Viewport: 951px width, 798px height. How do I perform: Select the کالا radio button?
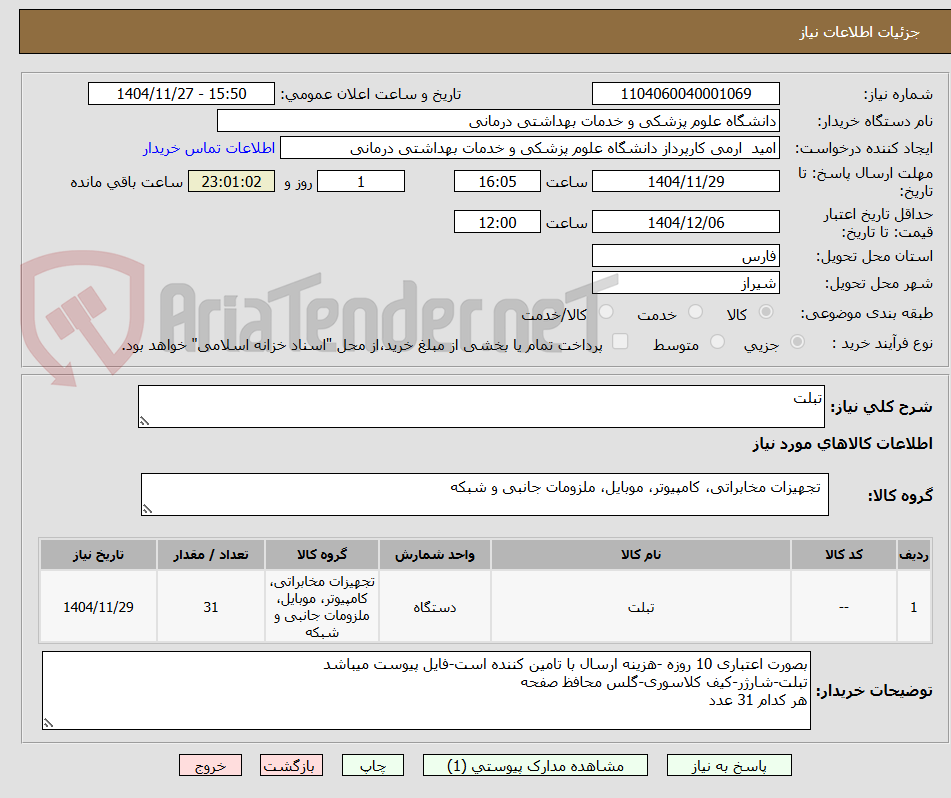(766, 312)
